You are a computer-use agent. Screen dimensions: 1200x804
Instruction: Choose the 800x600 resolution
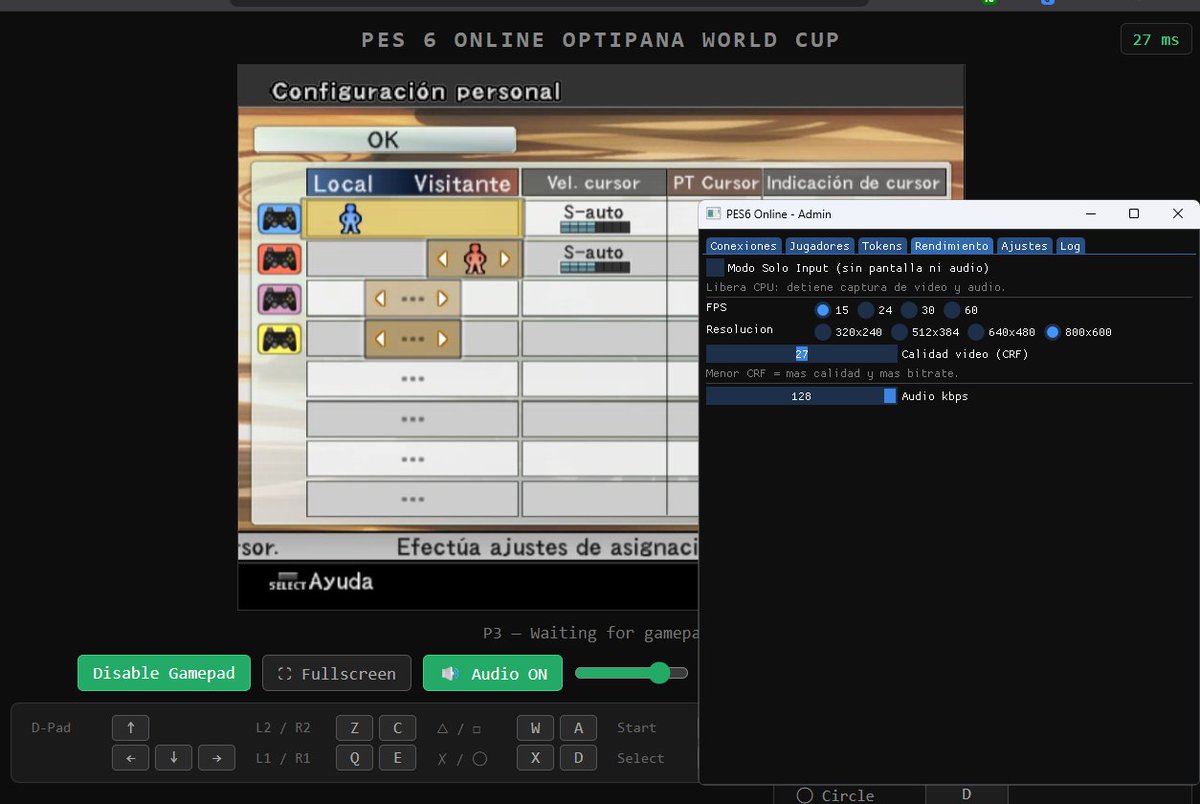(x=1052, y=332)
